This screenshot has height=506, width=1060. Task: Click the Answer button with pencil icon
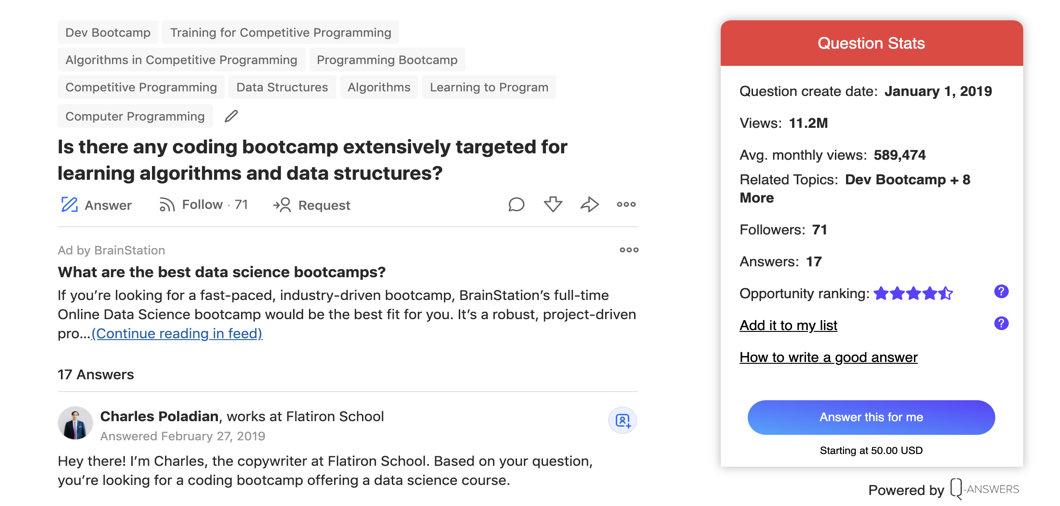tap(96, 205)
